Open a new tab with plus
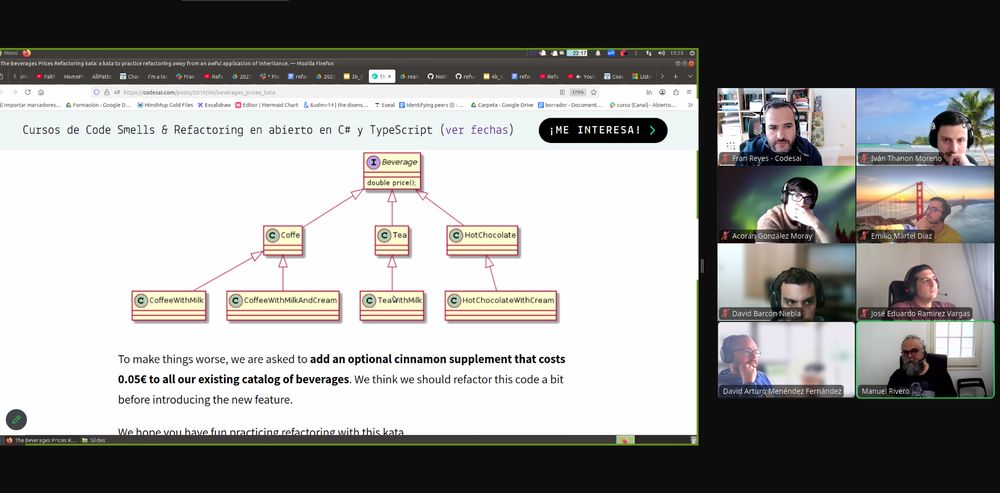The width and height of the screenshot is (1000, 493). (675, 77)
